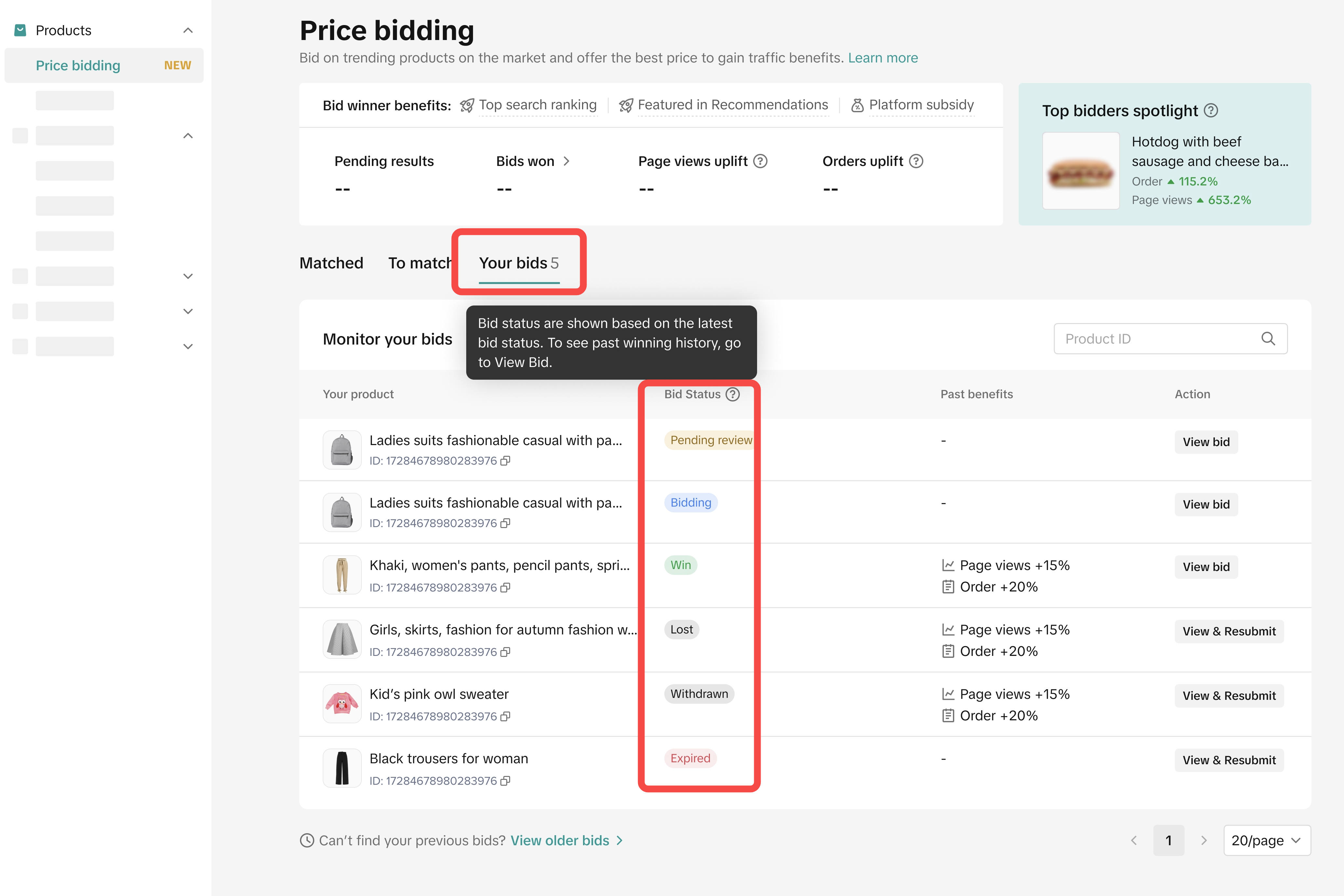Copy ID of Black trousers for woman
The width and height of the screenshot is (1344, 896).
tap(505, 781)
